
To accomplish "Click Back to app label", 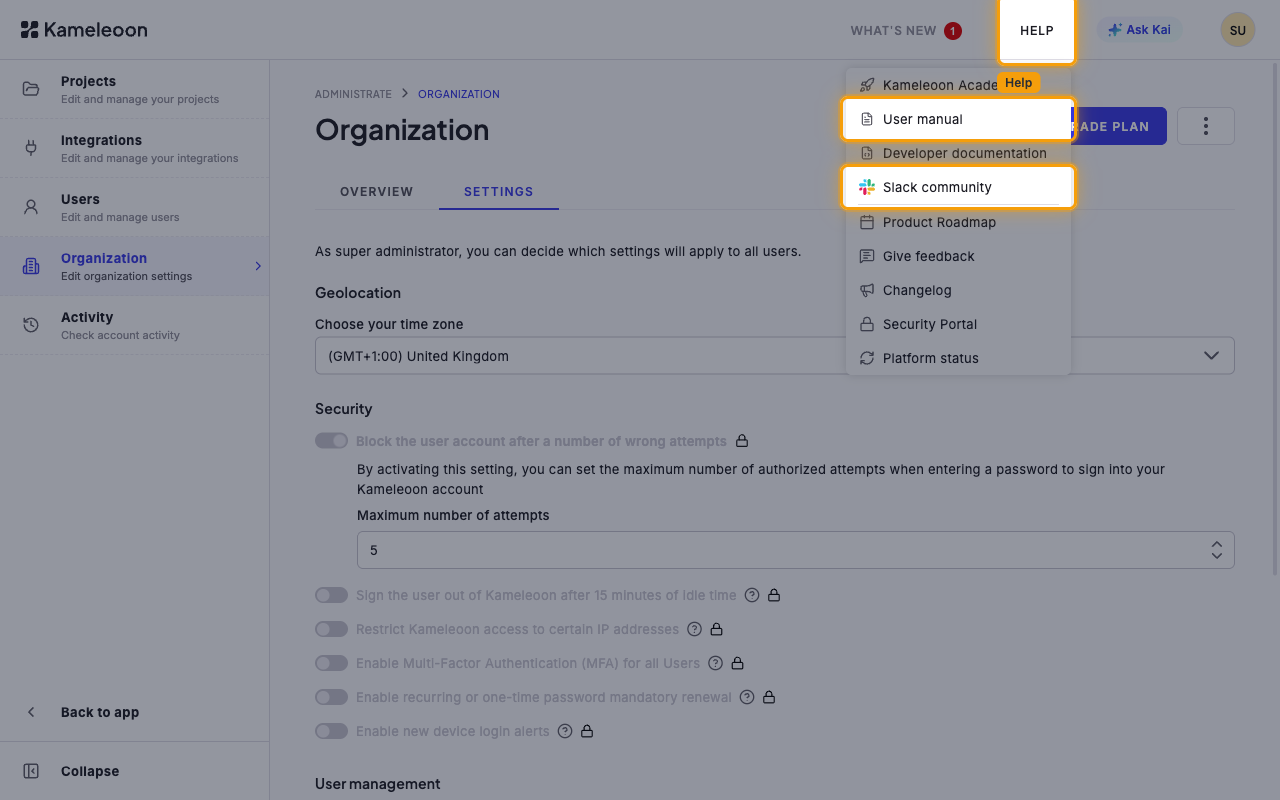I will [100, 712].
